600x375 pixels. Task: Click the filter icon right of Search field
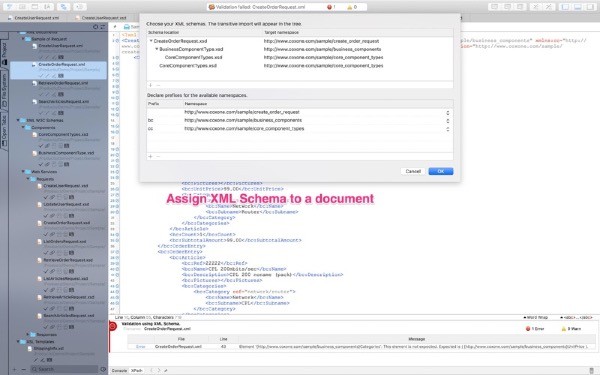(x=103, y=369)
